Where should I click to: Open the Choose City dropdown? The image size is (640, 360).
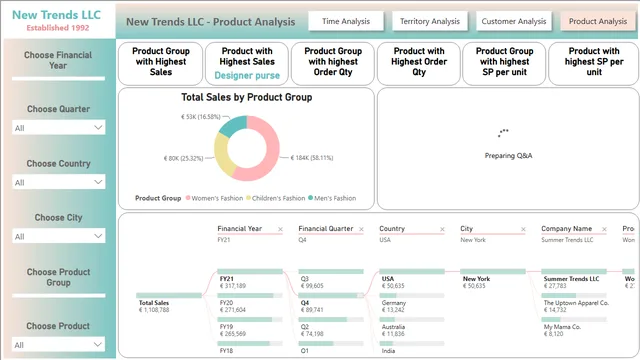click(x=59, y=236)
